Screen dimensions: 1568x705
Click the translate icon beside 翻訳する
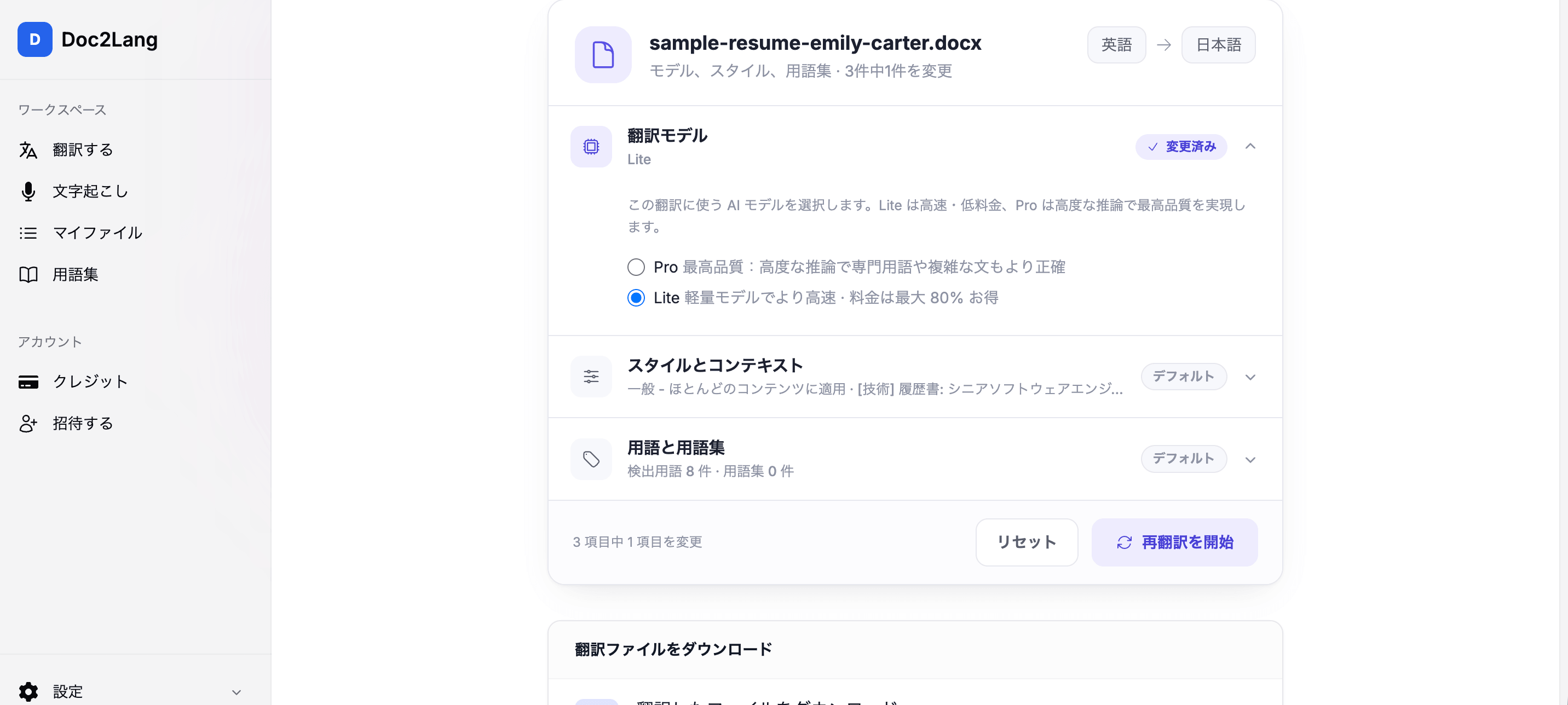point(28,150)
